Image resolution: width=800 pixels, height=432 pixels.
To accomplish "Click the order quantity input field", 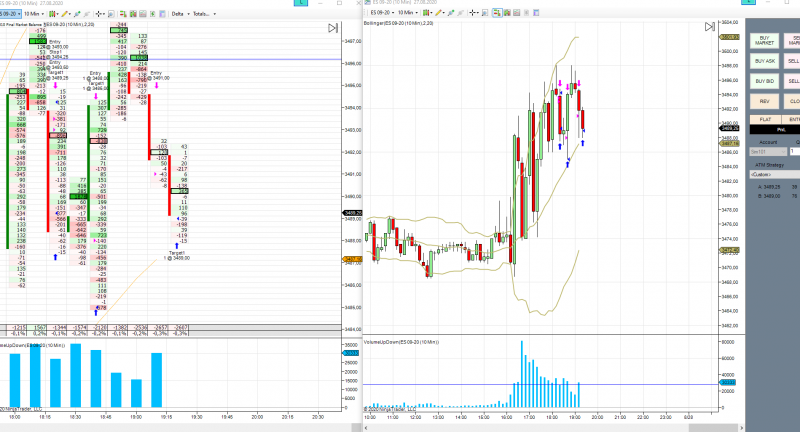I will (795, 151).
